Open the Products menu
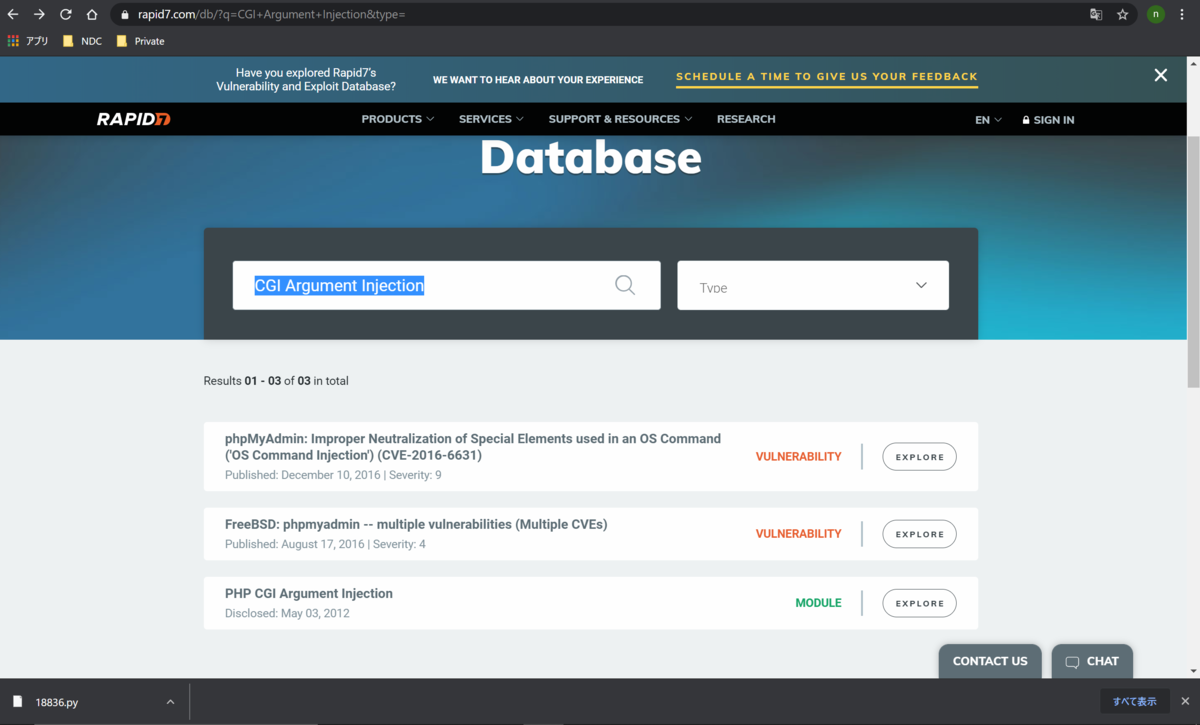Image resolution: width=1200 pixels, height=725 pixels. [398, 119]
